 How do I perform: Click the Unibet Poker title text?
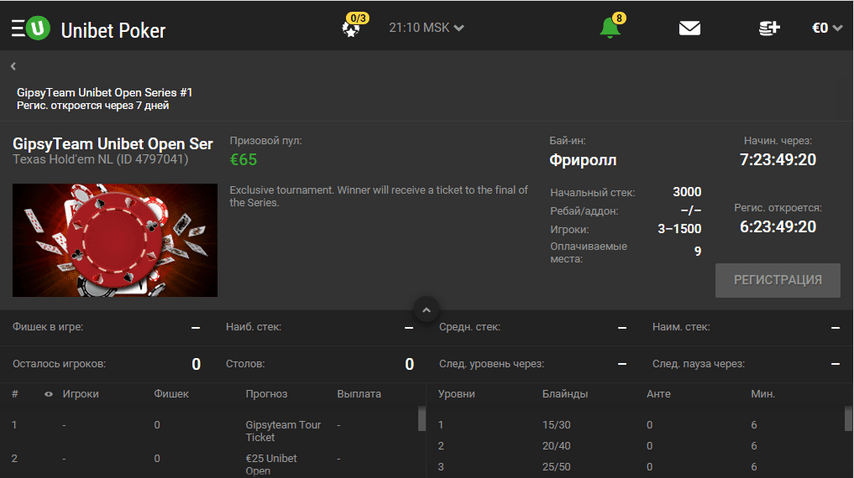pos(113,30)
